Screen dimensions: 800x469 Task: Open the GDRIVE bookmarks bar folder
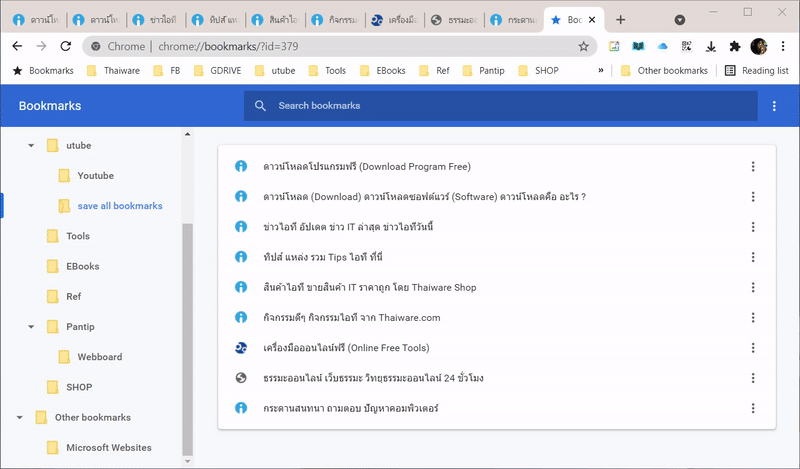tap(218, 70)
